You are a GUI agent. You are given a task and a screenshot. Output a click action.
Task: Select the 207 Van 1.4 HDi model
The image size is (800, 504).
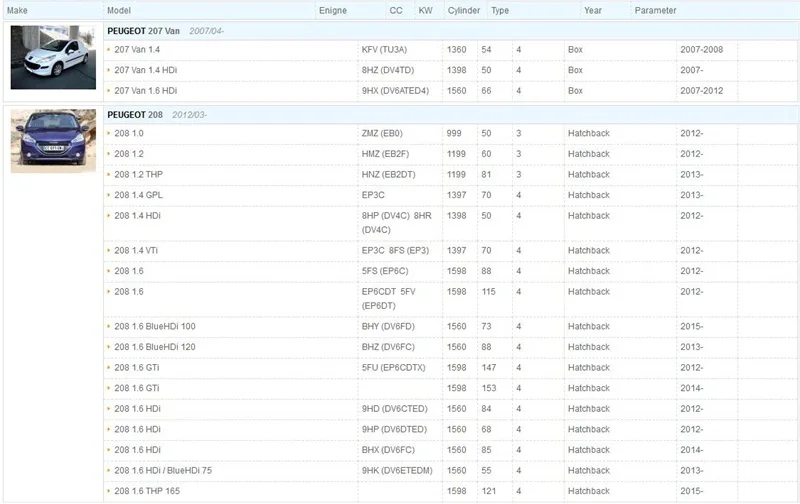pos(145,70)
